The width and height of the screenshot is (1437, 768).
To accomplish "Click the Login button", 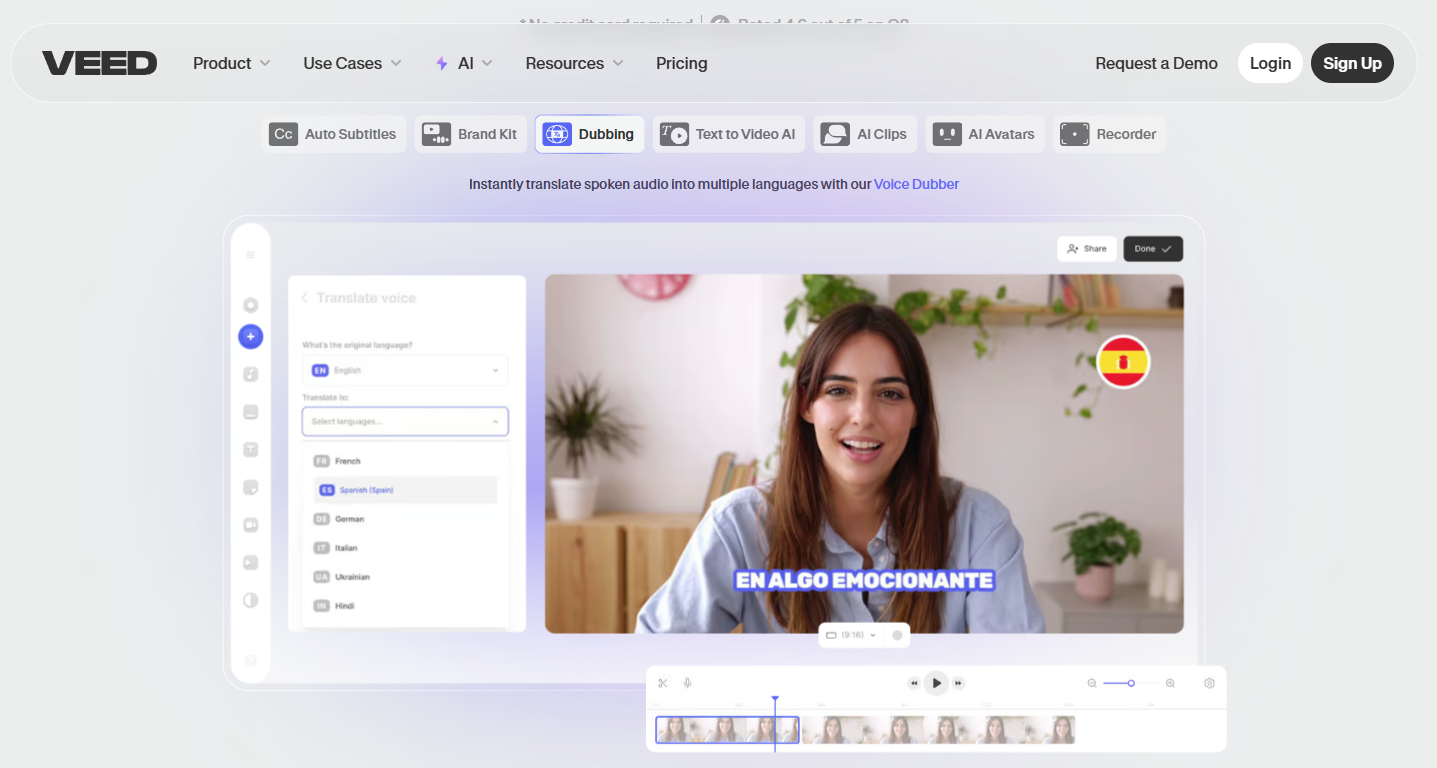I will click(x=1270, y=63).
